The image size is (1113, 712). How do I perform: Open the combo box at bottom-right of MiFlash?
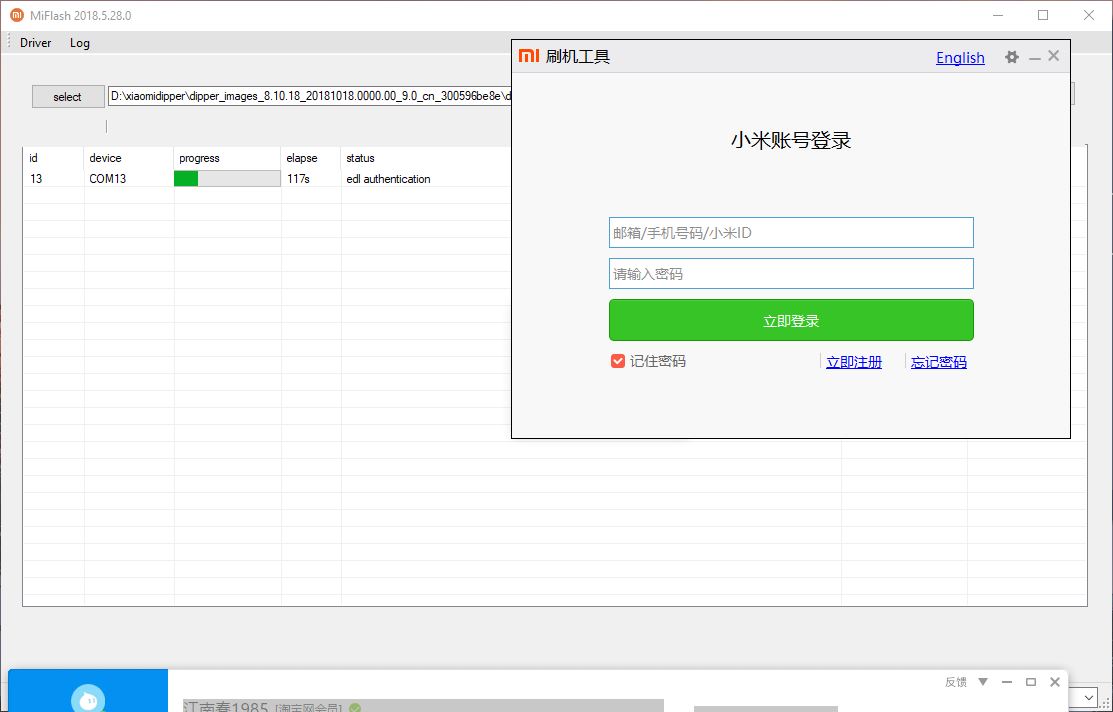point(1090,697)
